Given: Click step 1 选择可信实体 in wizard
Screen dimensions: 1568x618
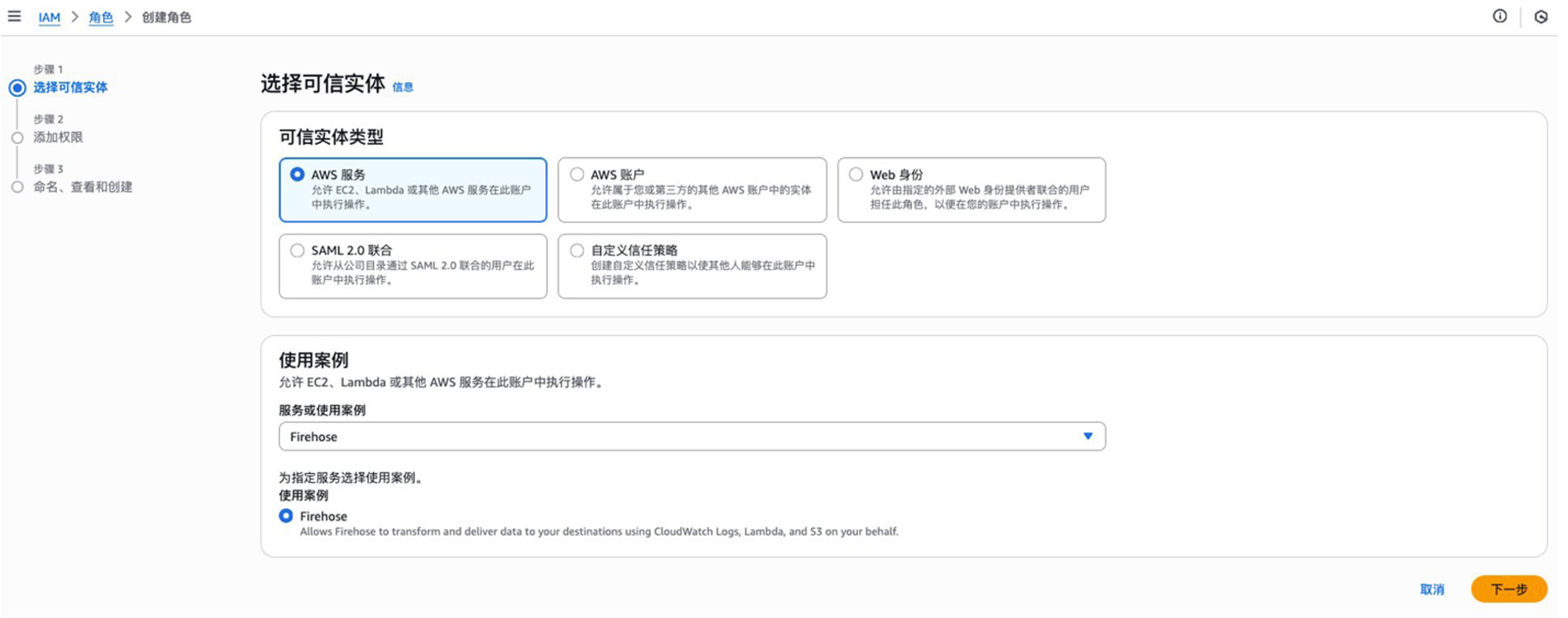Looking at the screenshot, I should 71,87.
